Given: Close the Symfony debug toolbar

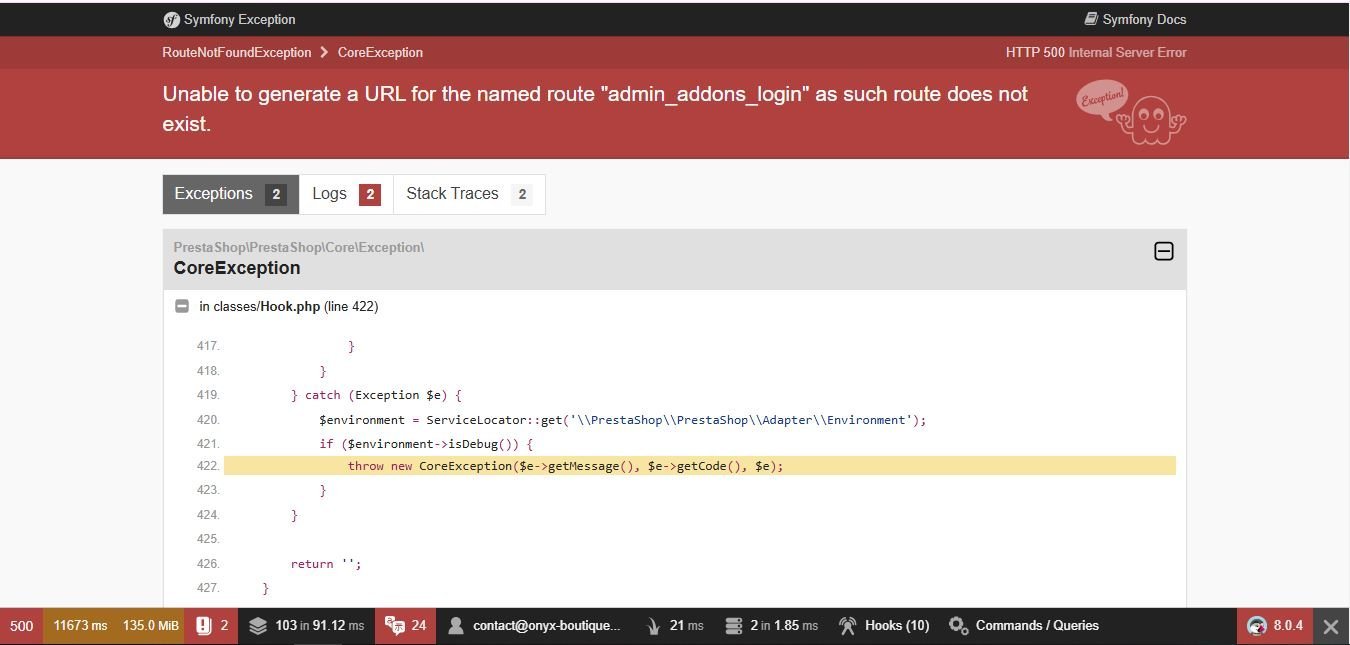Looking at the screenshot, I should (1331, 626).
